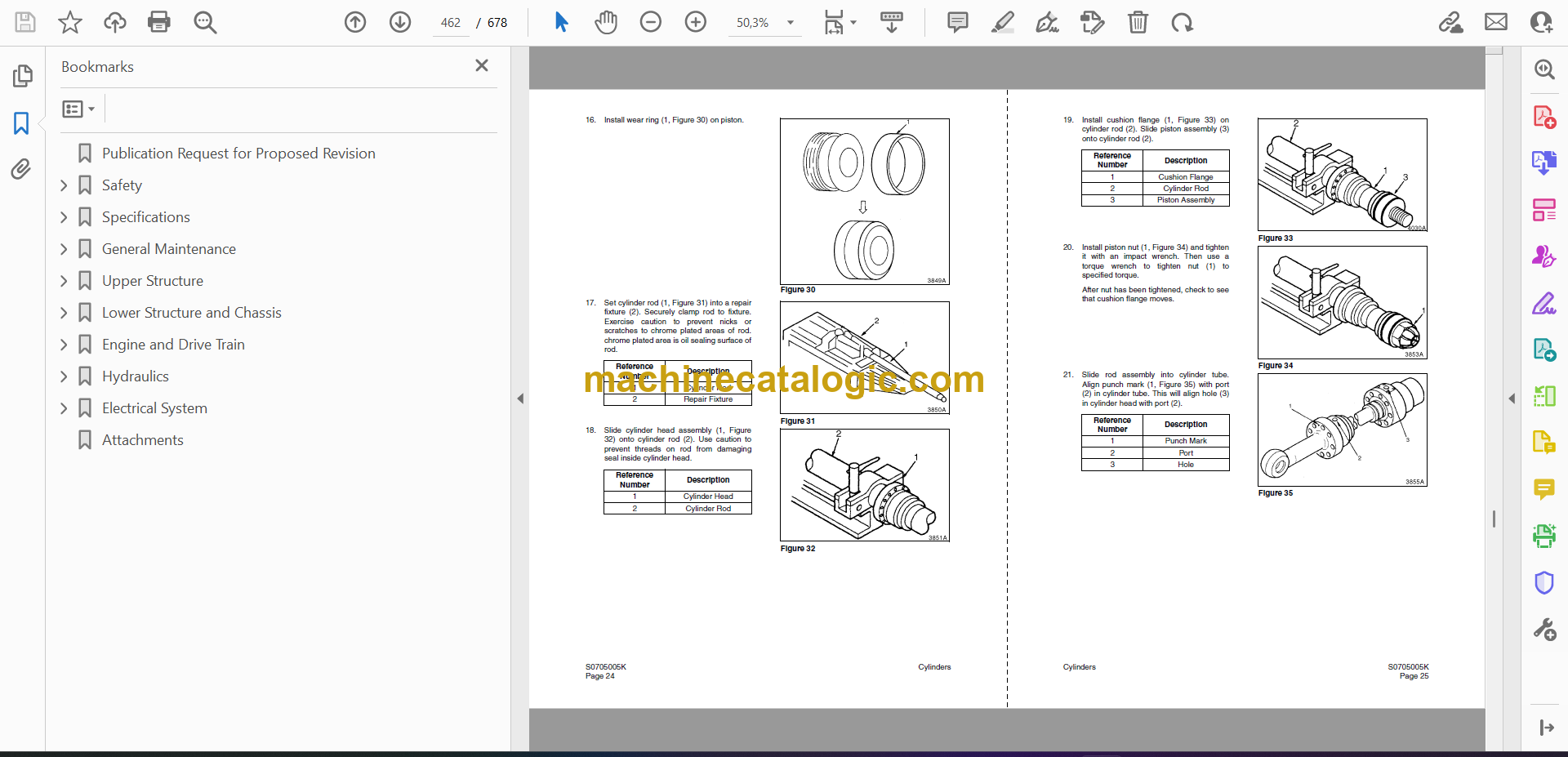Viewport: 1568px width, 757px height.
Task: Open More Tools wrench icon
Action: (x=1544, y=629)
